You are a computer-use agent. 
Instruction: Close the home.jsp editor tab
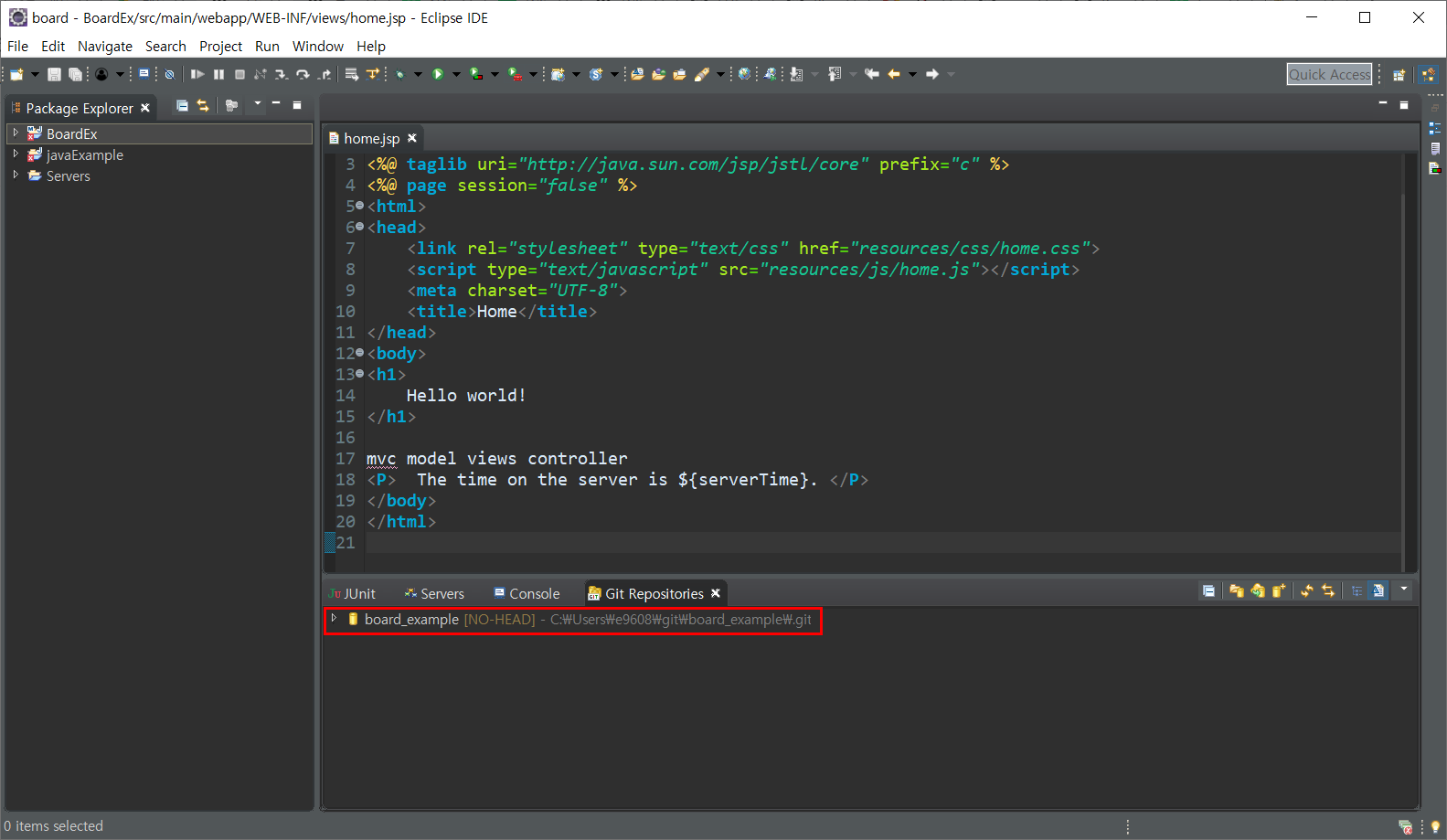coord(412,138)
